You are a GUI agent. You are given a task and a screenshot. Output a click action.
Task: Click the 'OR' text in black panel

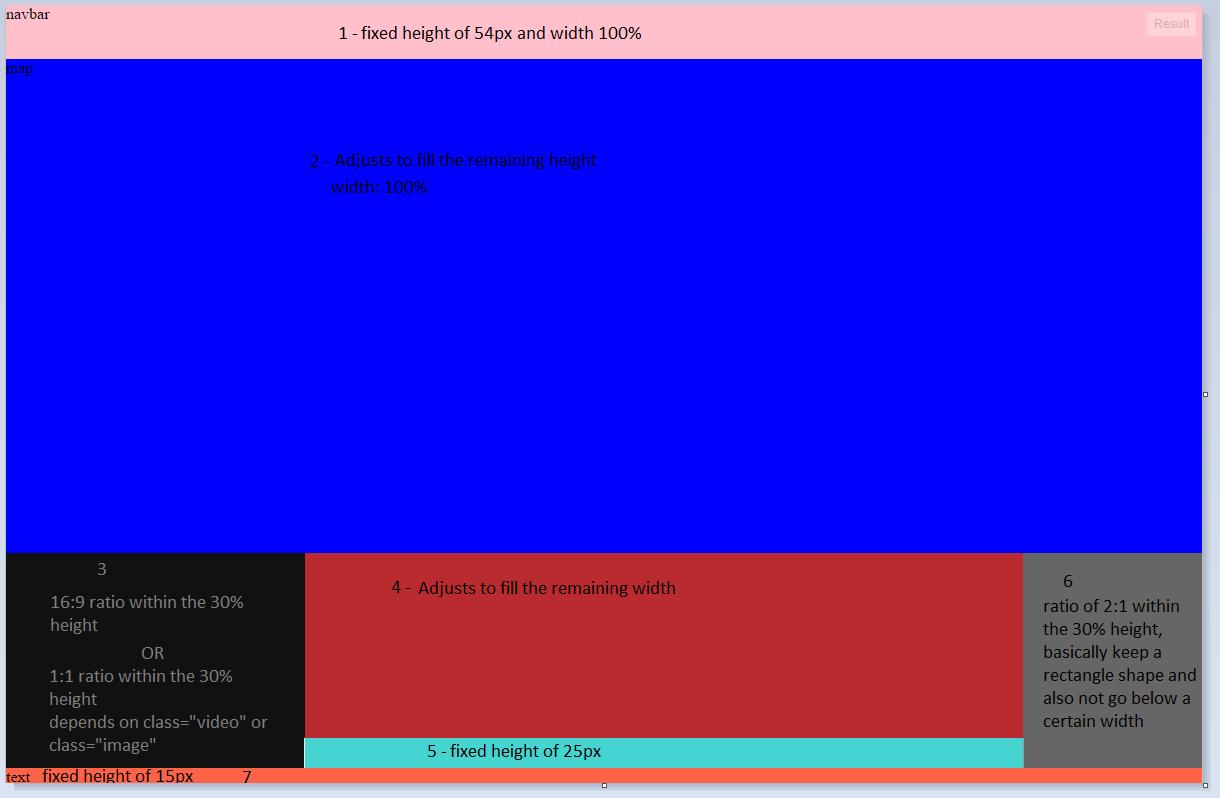pyautogui.click(x=152, y=653)
